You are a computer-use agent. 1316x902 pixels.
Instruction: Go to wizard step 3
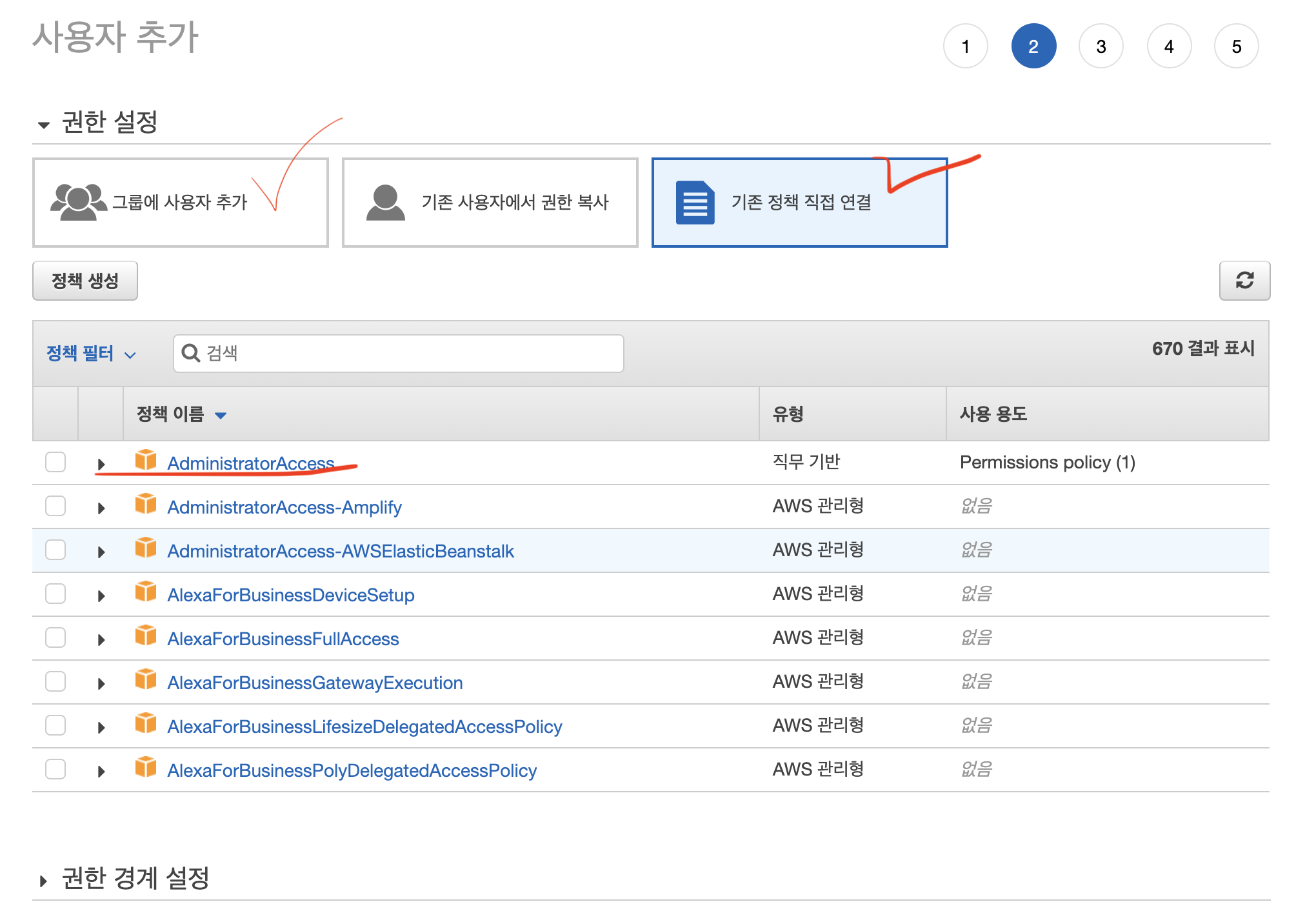coord(1101,46)
